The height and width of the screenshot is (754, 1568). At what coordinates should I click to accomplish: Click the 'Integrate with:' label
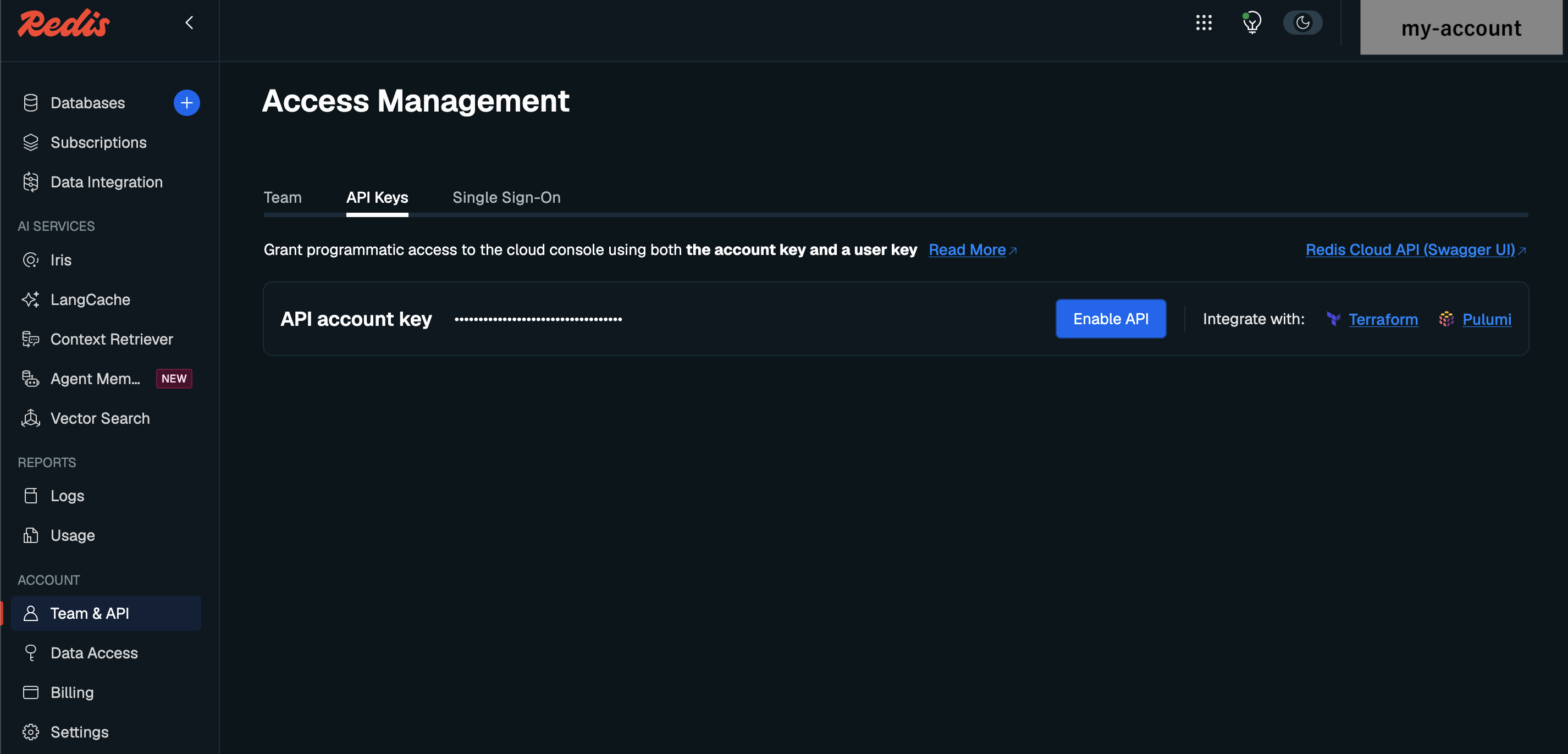pos(1254,319)
